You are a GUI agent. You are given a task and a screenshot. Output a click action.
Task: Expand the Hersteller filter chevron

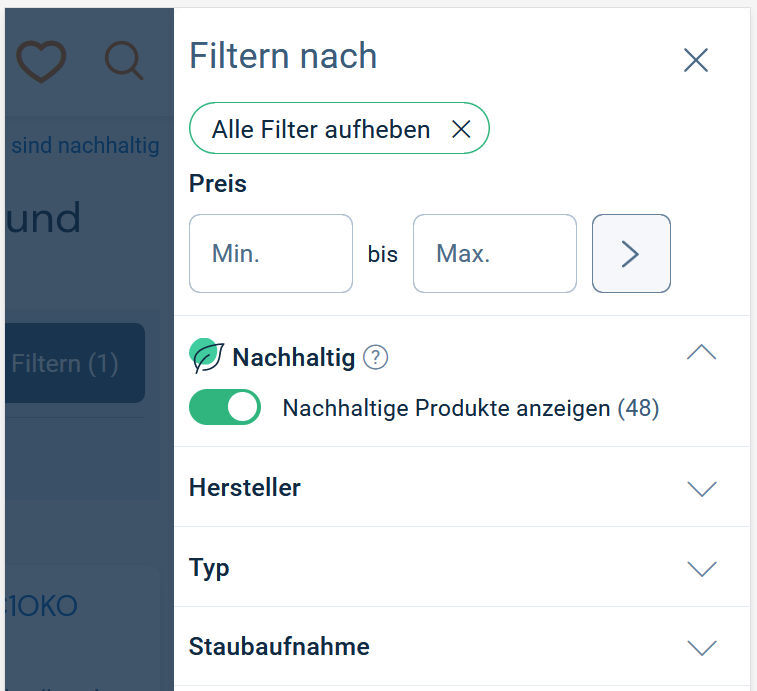pos(702,488)
